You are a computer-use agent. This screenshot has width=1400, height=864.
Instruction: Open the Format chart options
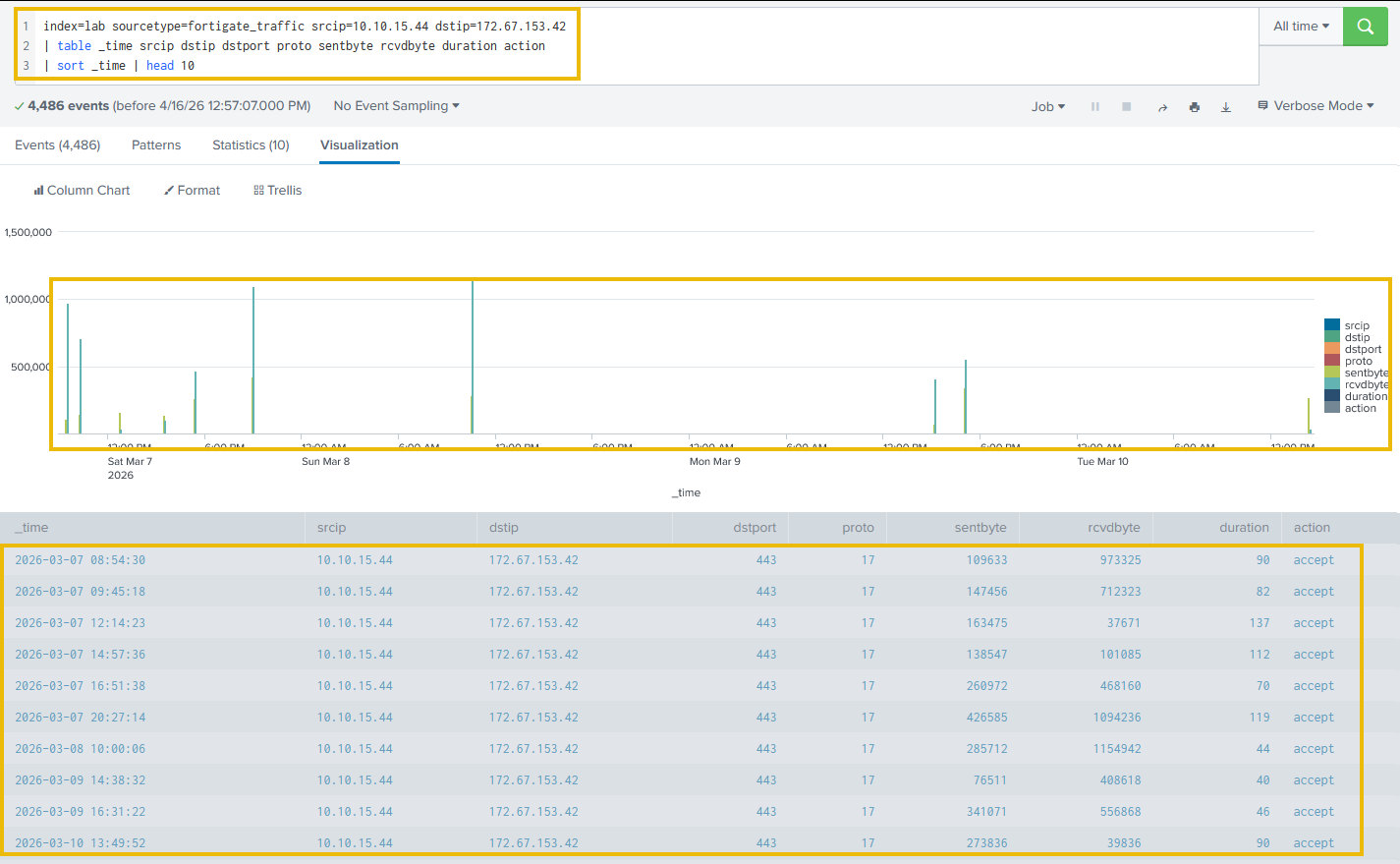point(192,191)
